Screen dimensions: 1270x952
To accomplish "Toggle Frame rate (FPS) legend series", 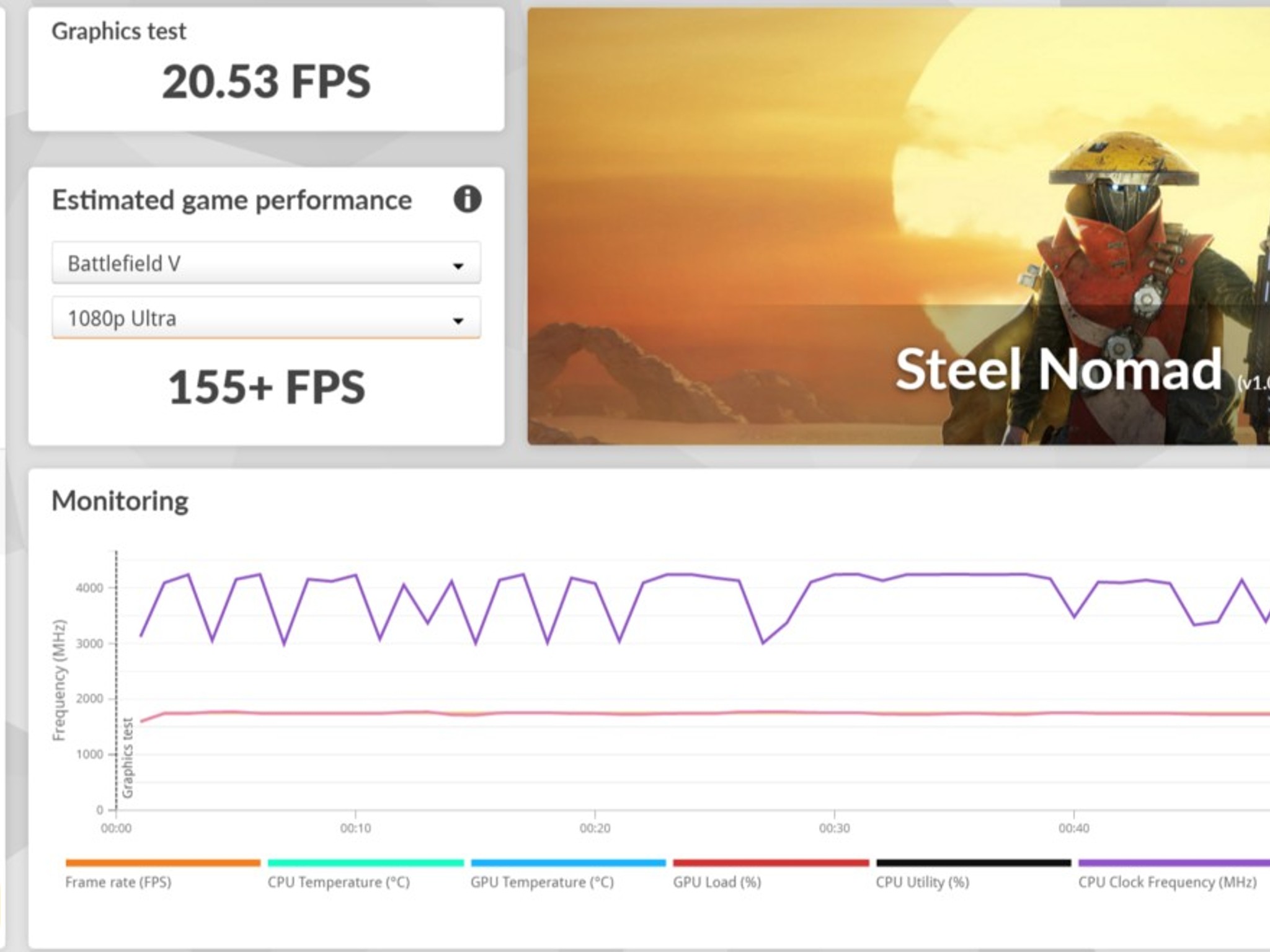I will click(118, 882).
